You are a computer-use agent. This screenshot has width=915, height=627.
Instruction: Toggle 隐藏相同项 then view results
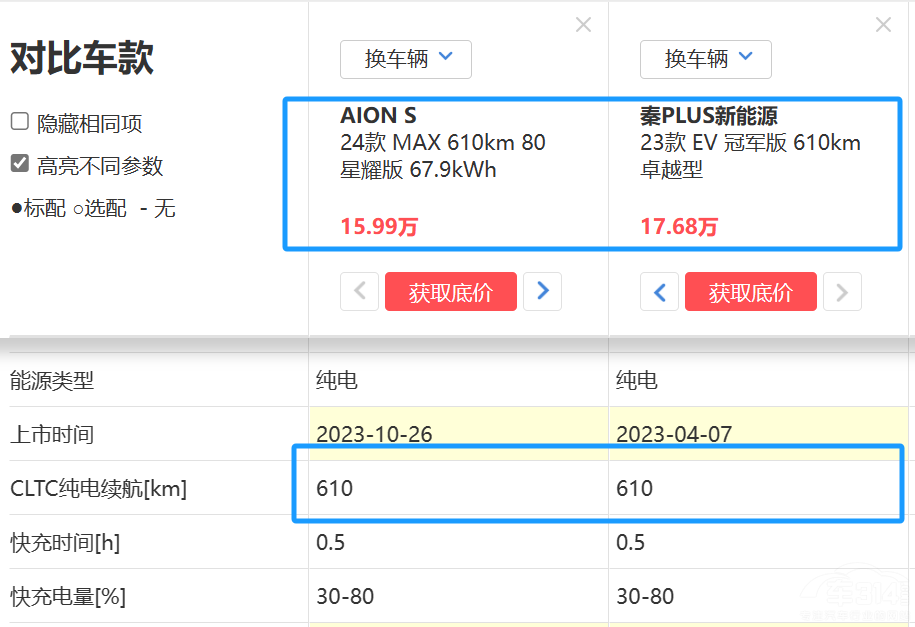point(18,122)
